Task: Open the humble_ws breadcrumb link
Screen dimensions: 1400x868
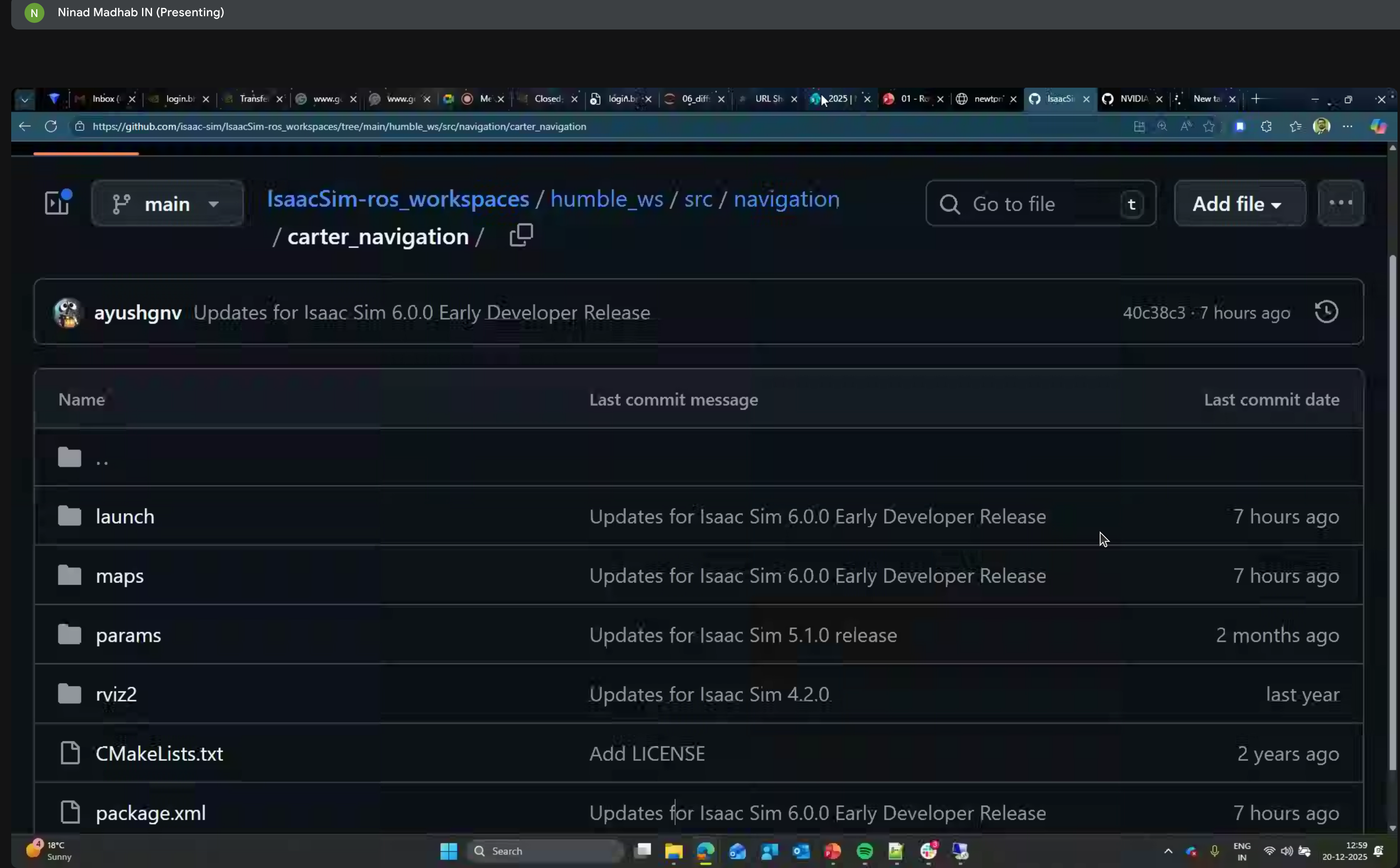Action: click(x=606, y=199)
